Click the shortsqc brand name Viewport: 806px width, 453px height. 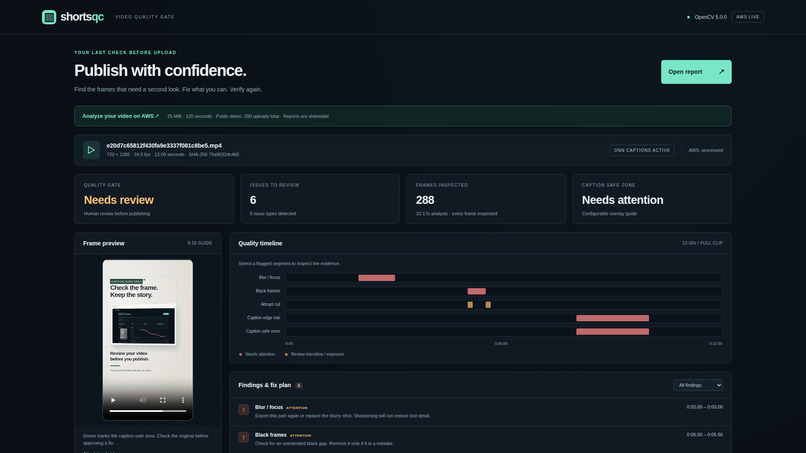(82, 17)
